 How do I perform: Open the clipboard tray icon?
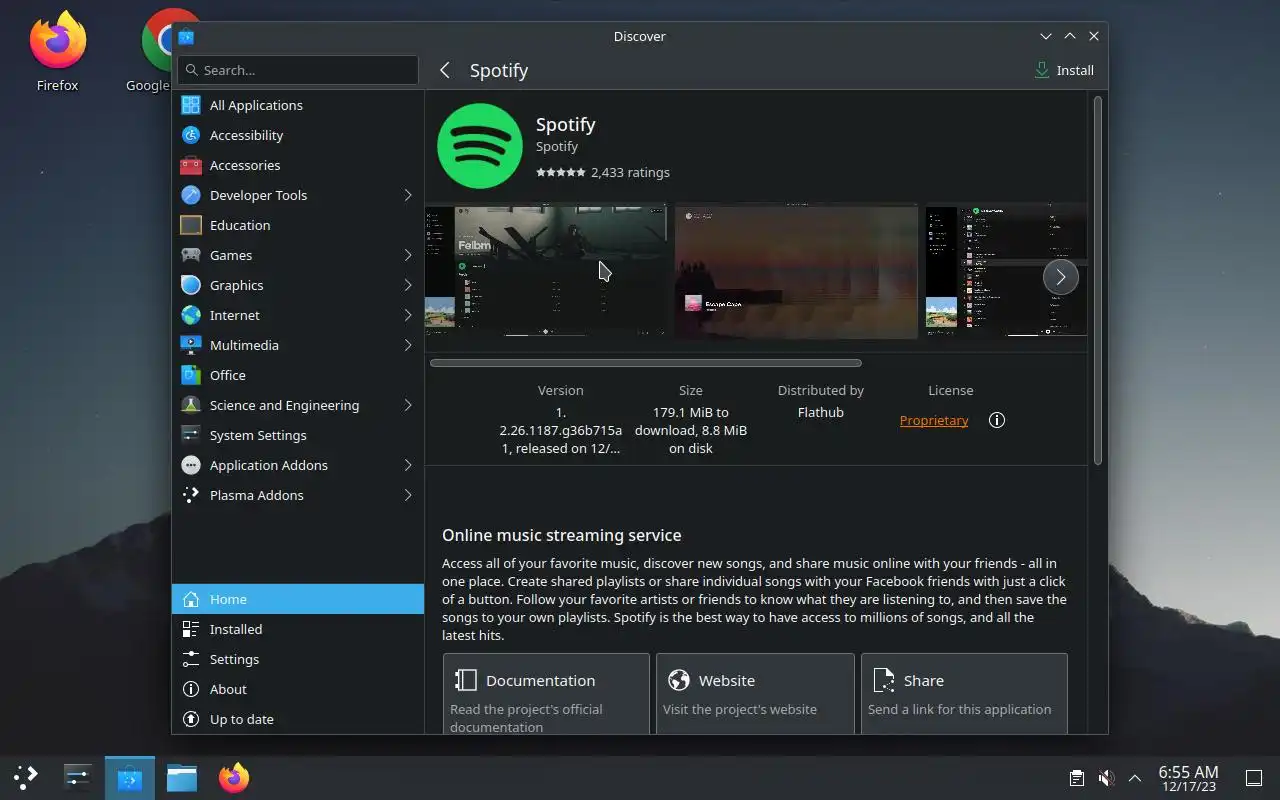pyautogui.click(x=1077, y=778)
